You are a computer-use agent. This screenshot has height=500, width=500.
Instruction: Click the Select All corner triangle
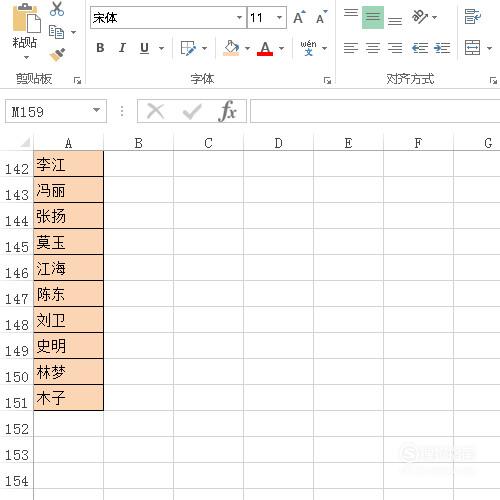pyautogui.click(x=25, y=143)
